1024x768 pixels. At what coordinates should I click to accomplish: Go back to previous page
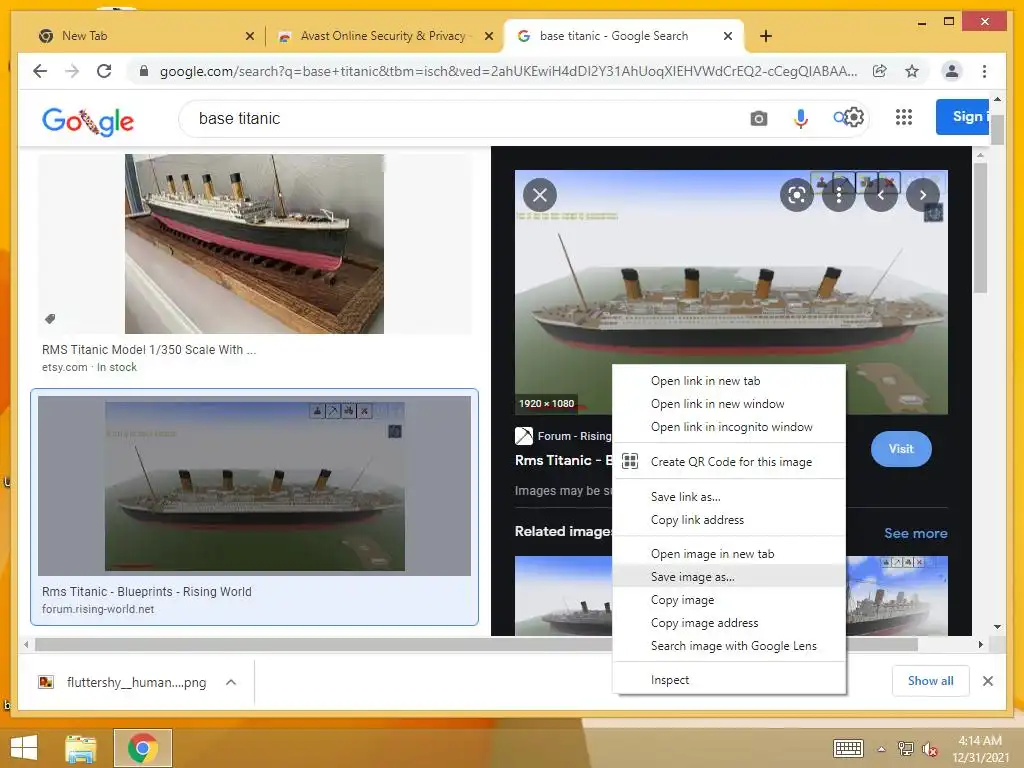point(40,71)
